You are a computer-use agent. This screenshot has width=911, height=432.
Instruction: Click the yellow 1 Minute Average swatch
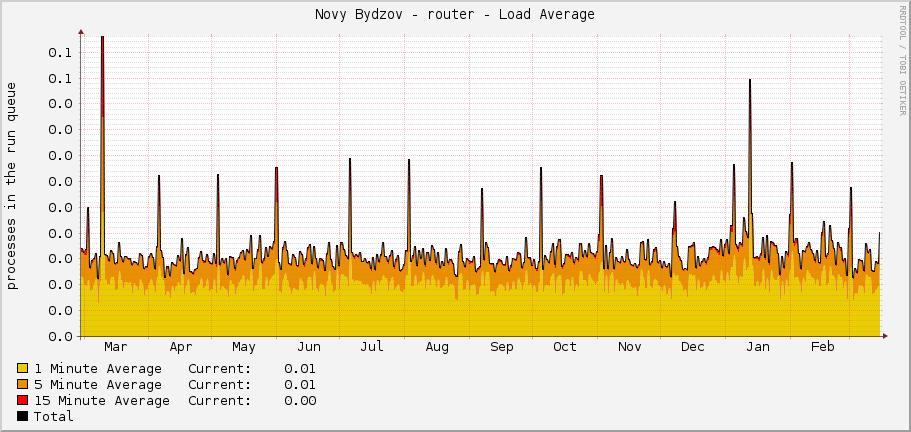(23, 368)
